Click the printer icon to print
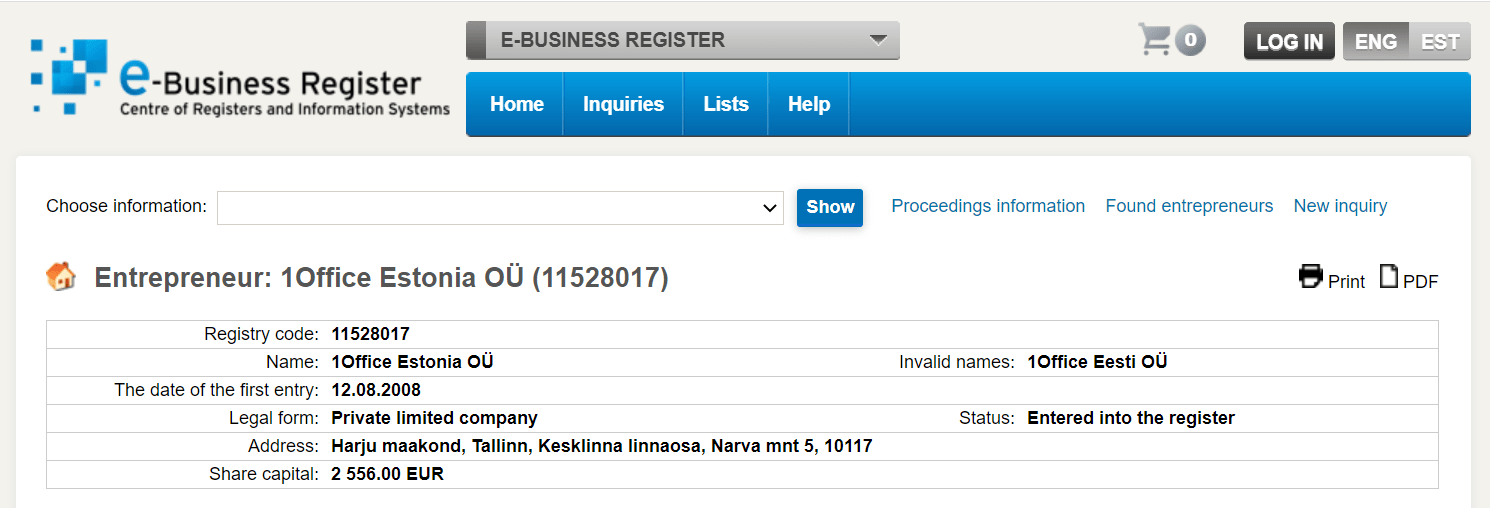Image resolution: width=1490 pixels, height=508 pixels. pyautogui.click(x=1310, y=277)
